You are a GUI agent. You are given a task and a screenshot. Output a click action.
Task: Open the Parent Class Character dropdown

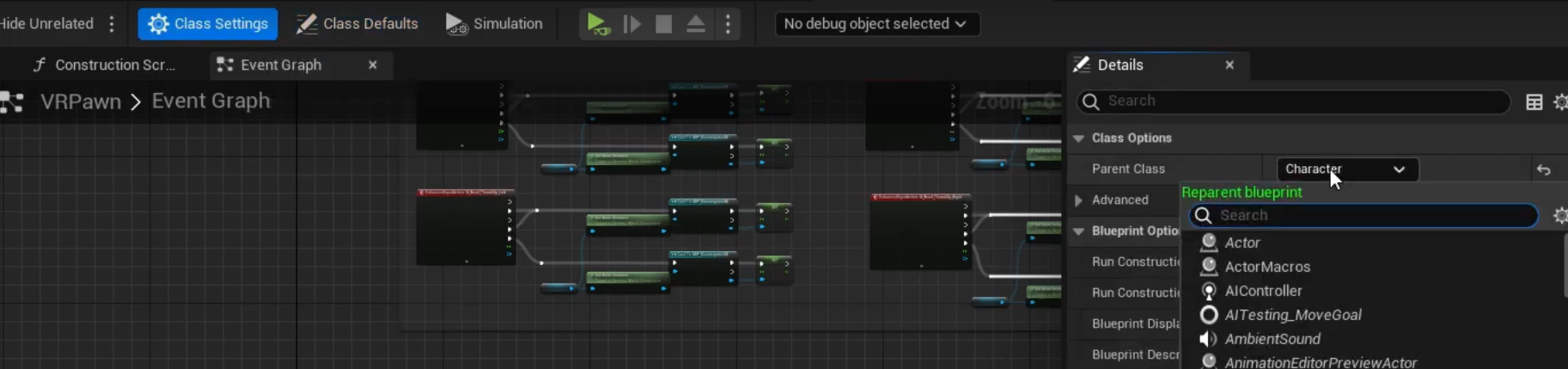pyautogui.click(x=1347, y=169)
